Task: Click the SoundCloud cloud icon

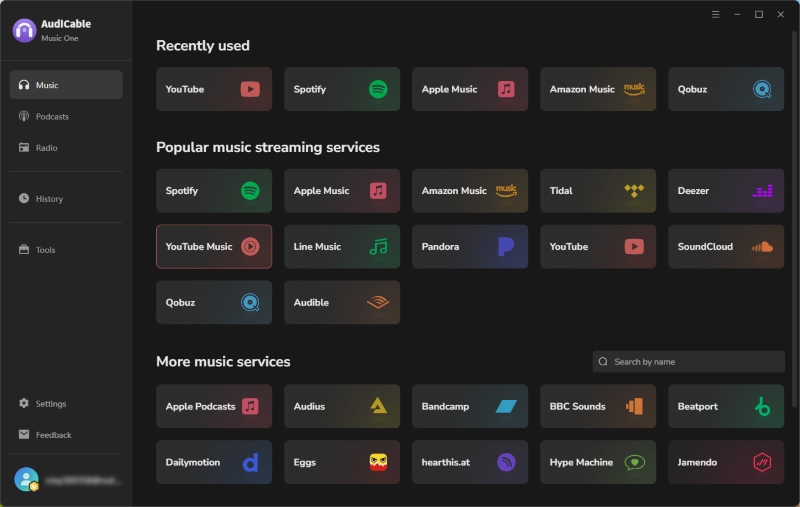Action: pyautogui.click(x=762, y=247)
